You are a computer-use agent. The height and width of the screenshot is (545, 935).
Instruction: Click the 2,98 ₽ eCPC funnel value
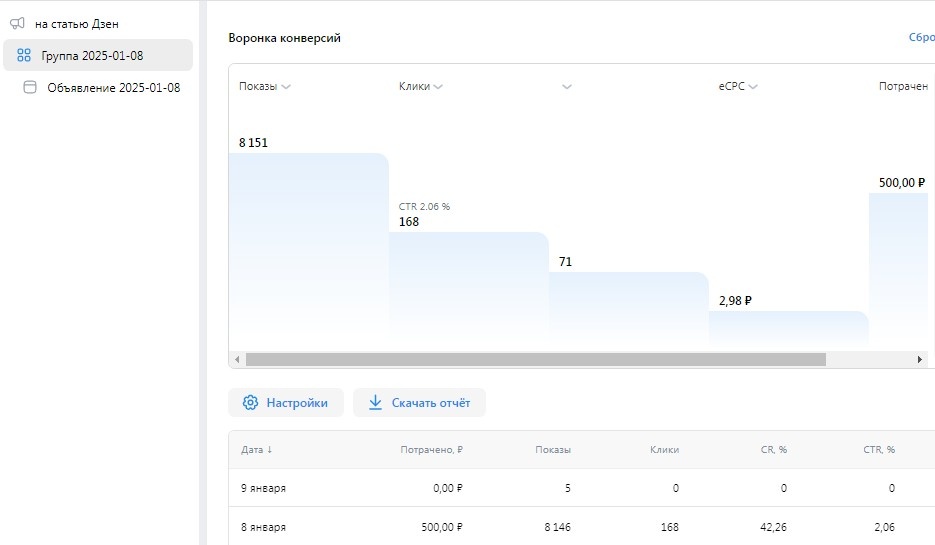click(x=735, y=301)
